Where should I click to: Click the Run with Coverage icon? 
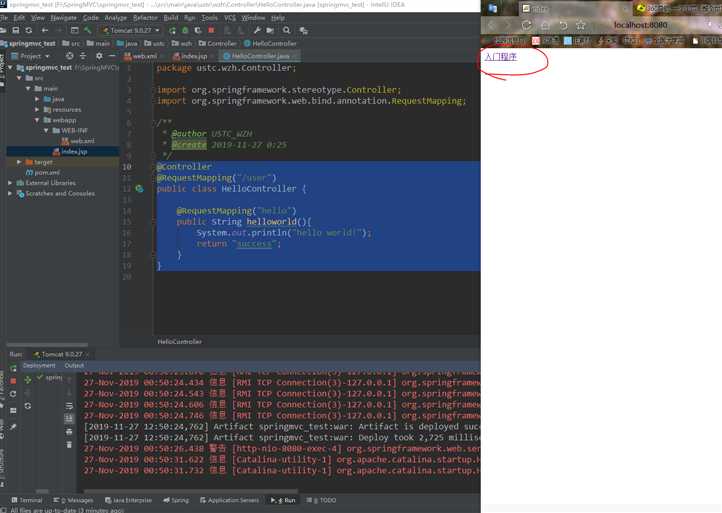[x=198, y=30]
